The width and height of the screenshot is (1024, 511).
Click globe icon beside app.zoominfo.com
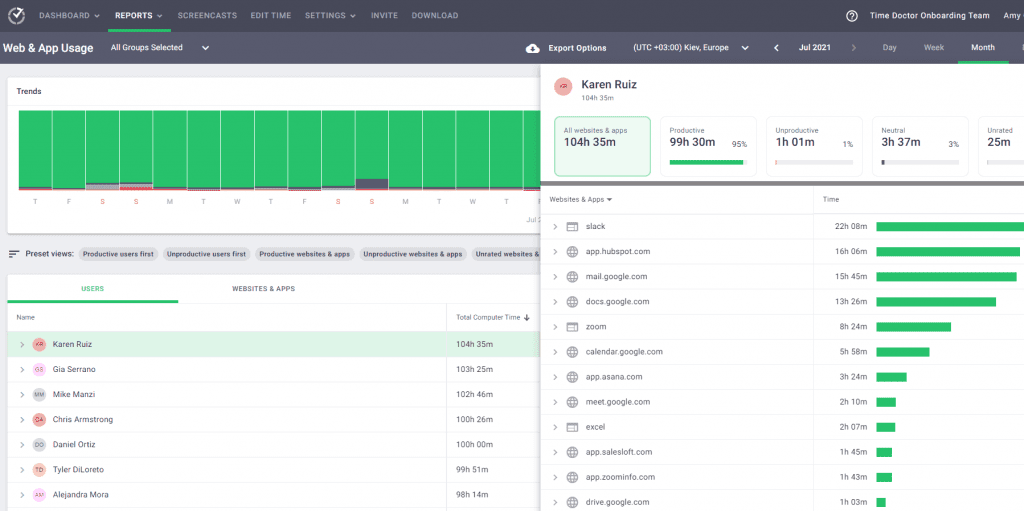pyautogui.click(x=572, y=478)
